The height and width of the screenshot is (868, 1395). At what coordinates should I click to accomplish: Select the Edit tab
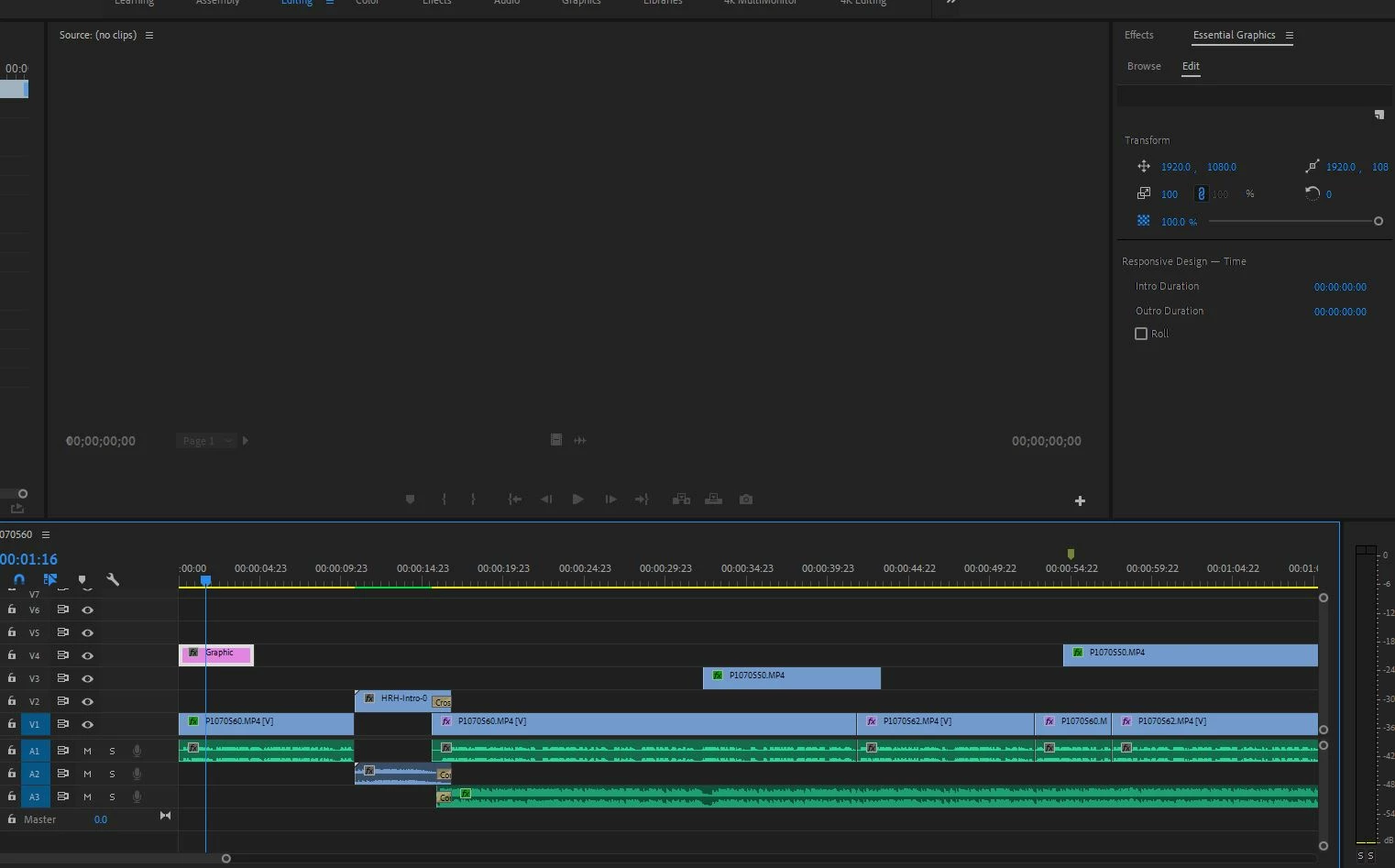(1191, 66)
